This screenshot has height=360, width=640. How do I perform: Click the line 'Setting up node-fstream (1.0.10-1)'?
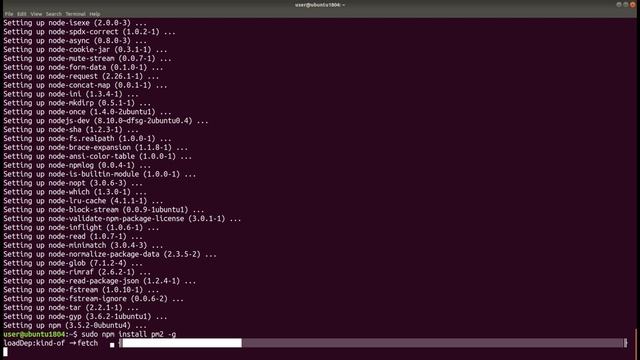[x=81, y=290]
